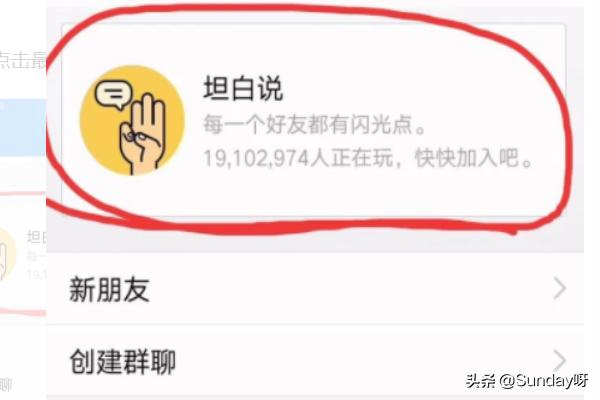Select the 创建群聊 entry
The image size is (600, 400).
pyautogui.click(x=315, y=361)
